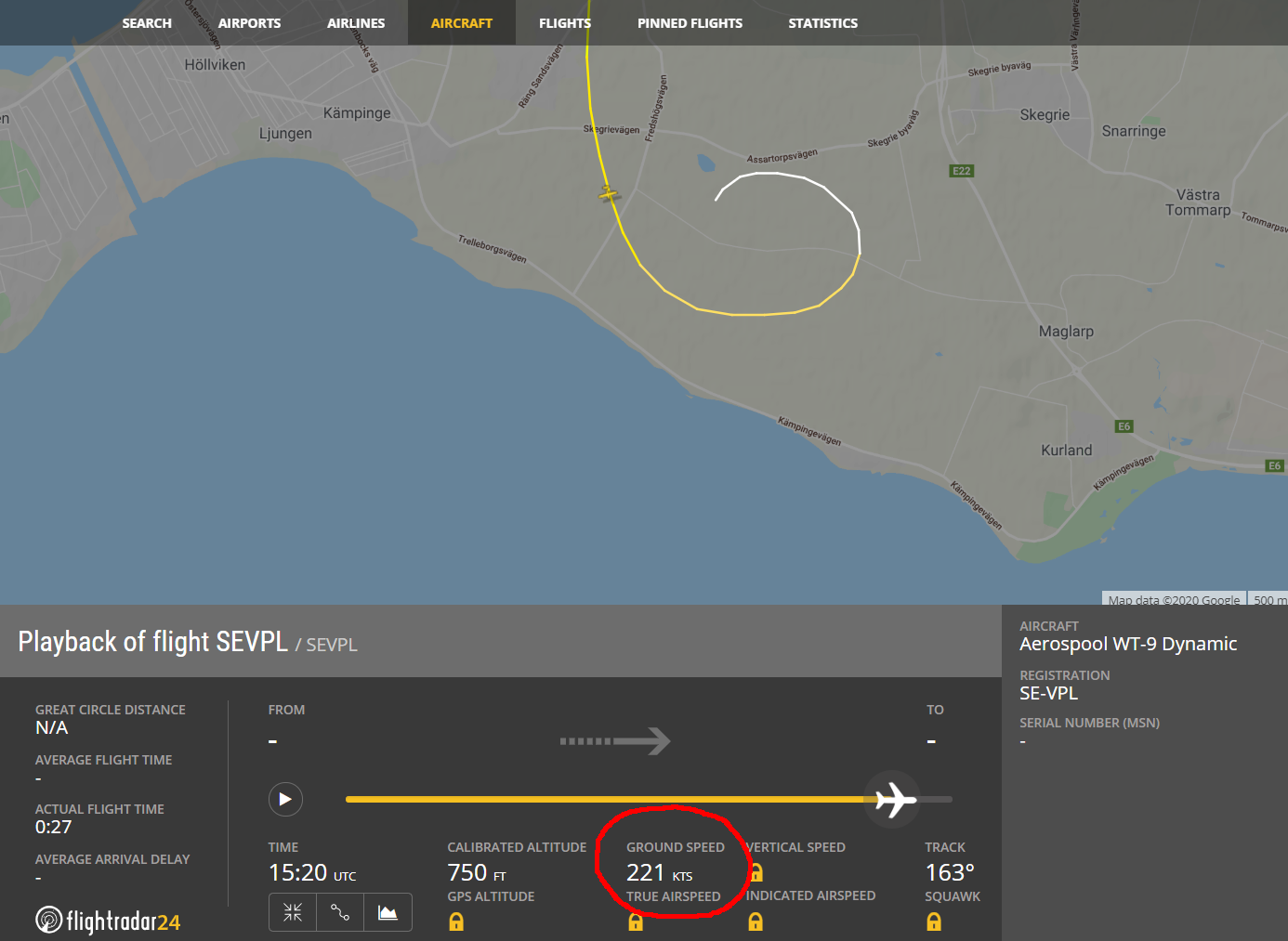Open the altitude graph chart icon

[x=388, y=912]
